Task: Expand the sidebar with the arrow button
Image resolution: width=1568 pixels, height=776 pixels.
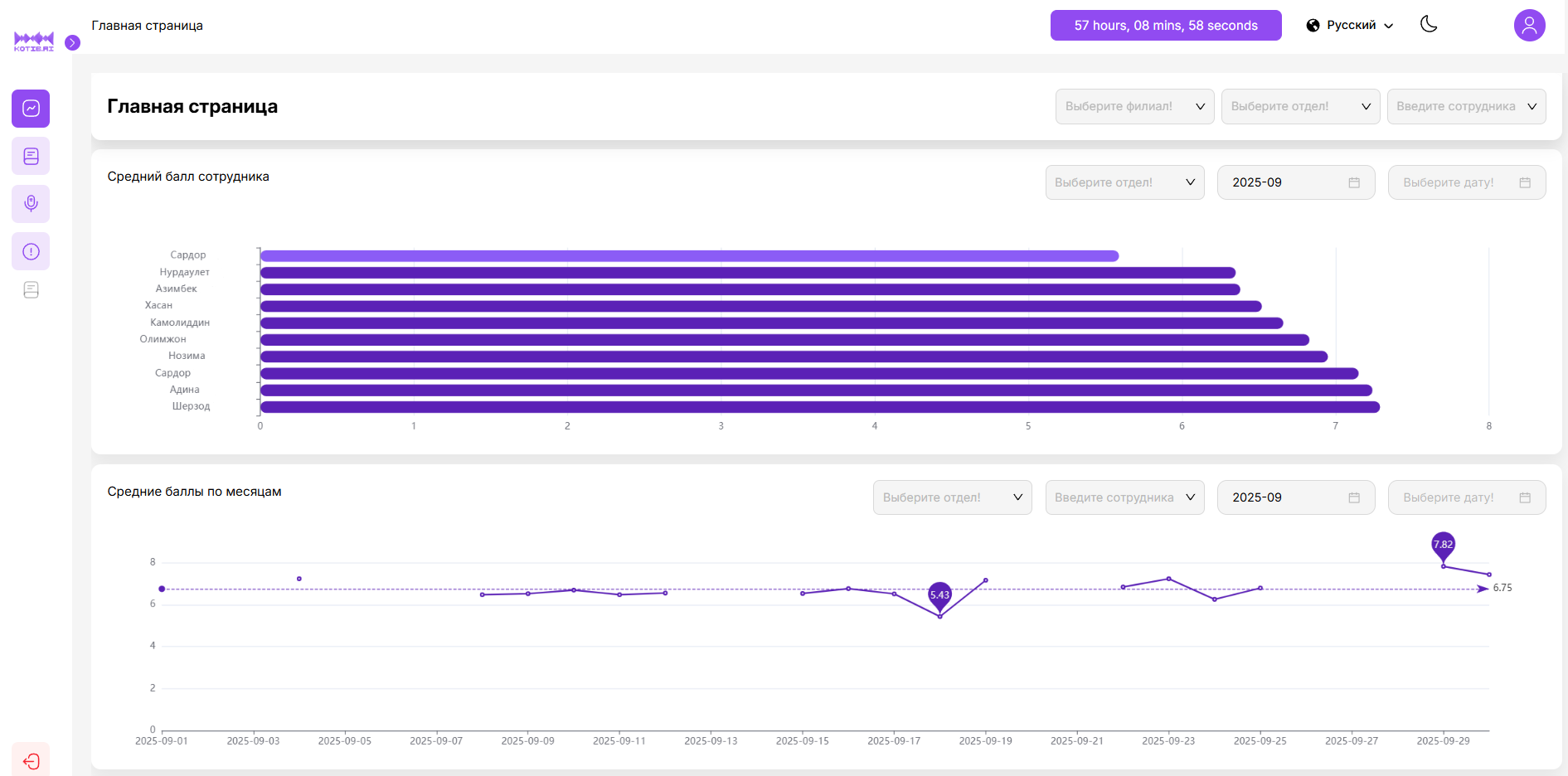Action: tap(73, 42)
